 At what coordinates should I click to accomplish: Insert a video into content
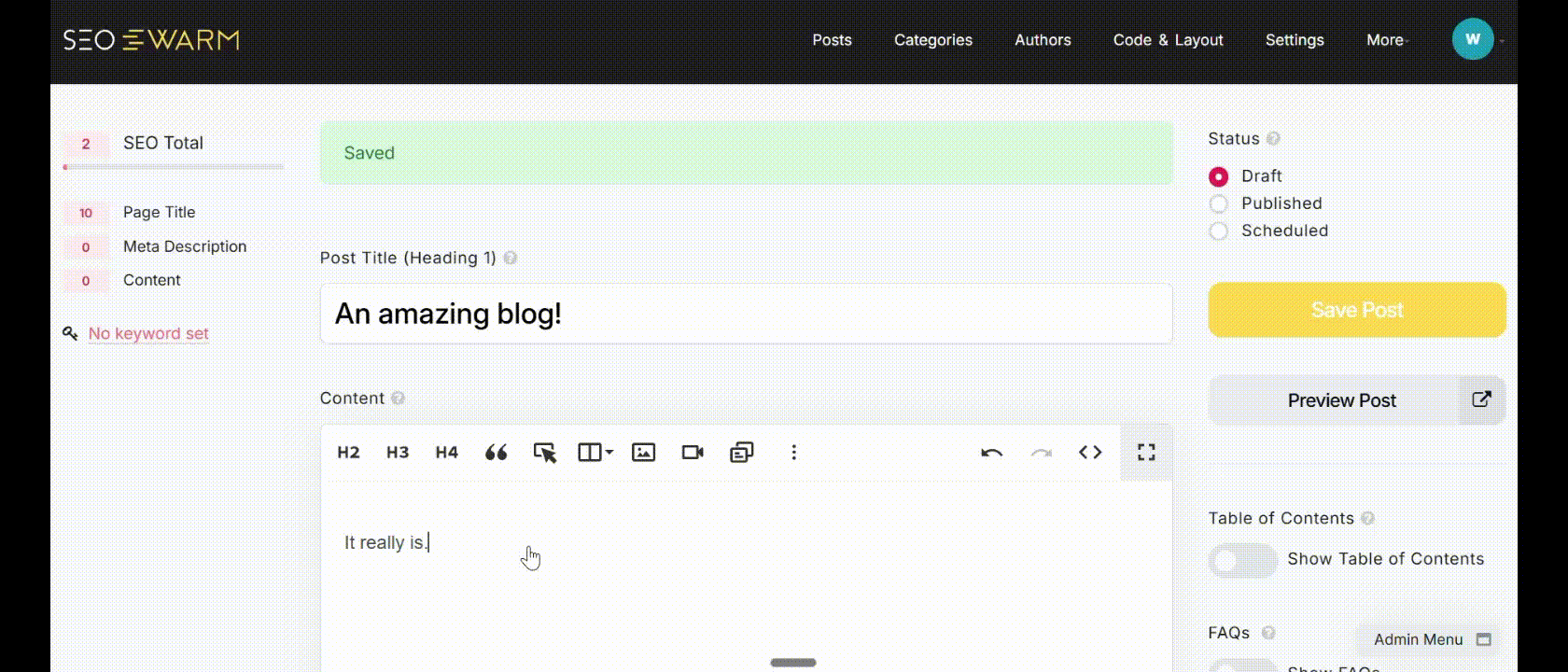[x=693, y=453]
